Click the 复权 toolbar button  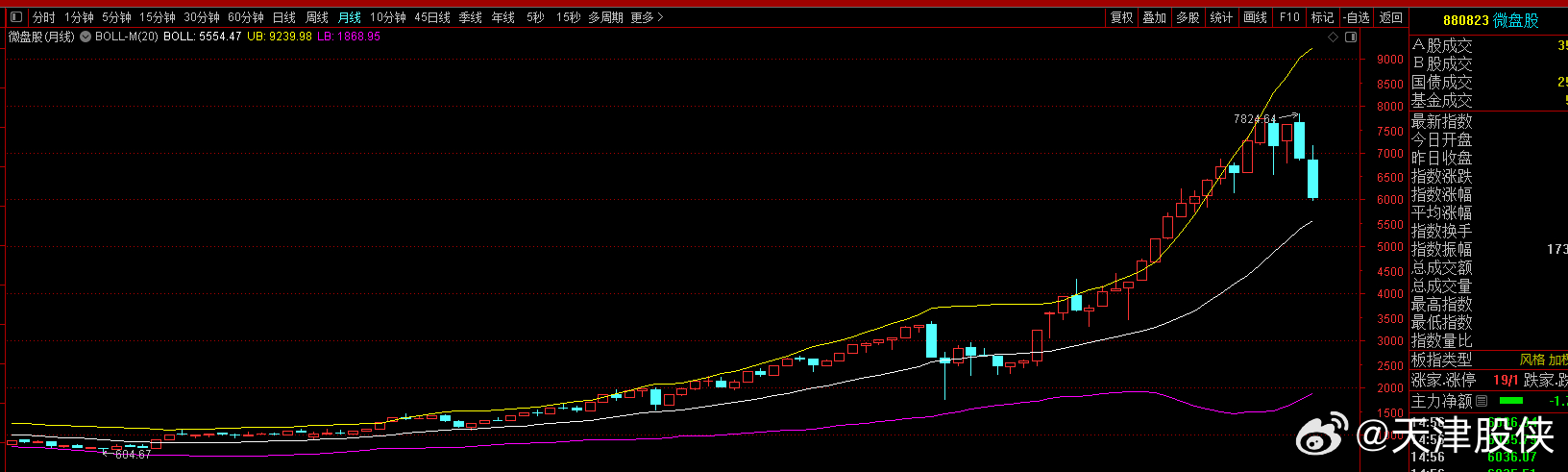(x=1121, y=17)
